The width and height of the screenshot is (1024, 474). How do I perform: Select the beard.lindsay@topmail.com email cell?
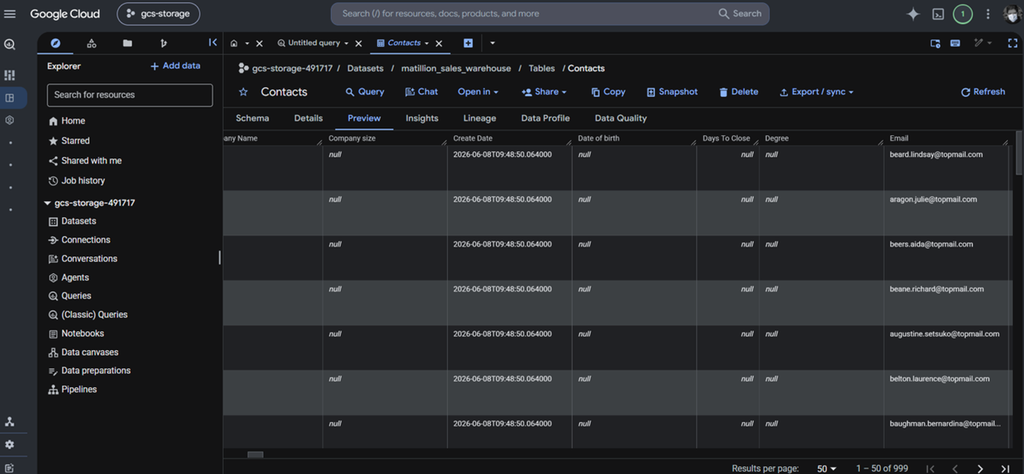(946, 168)
